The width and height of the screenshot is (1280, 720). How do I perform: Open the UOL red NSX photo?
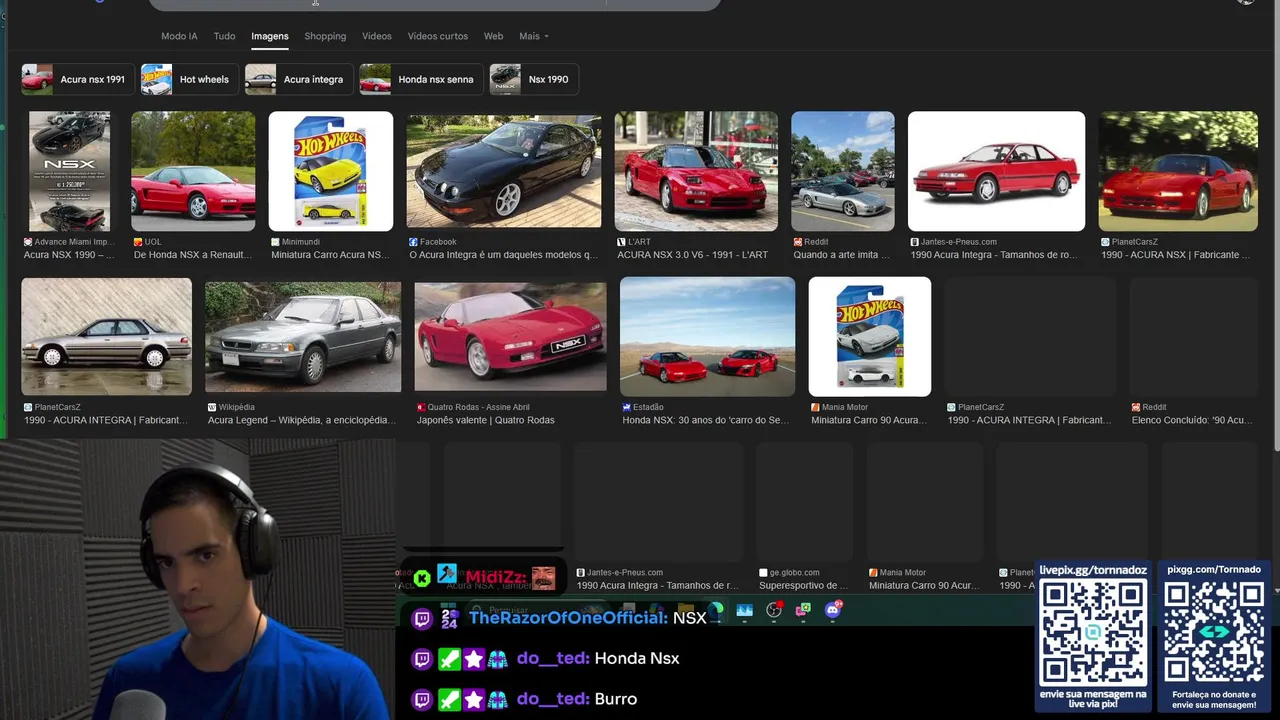[193, 171]
